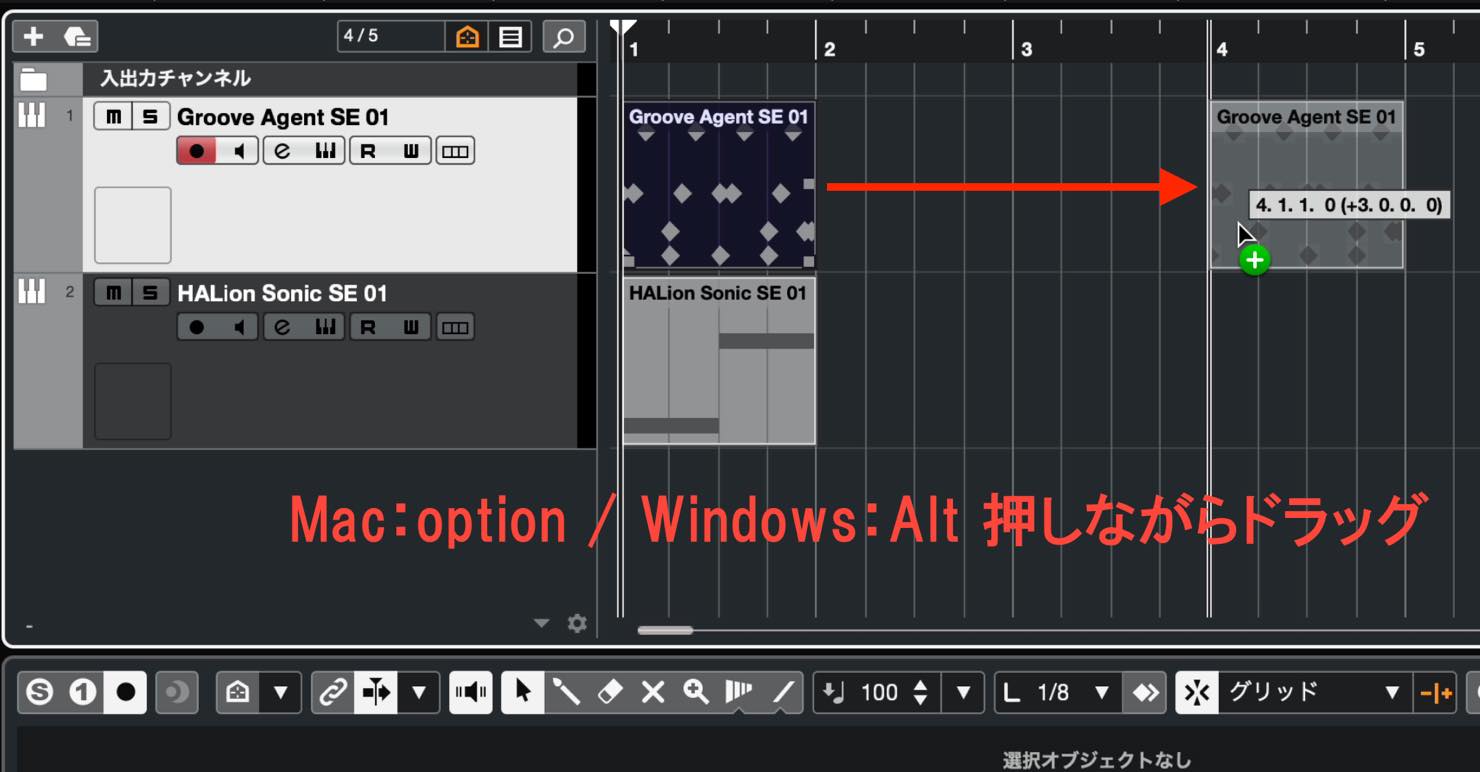The image size is (1480, 772).
Task: Click the 4 / 5 track count field
Action: point(391,37)
